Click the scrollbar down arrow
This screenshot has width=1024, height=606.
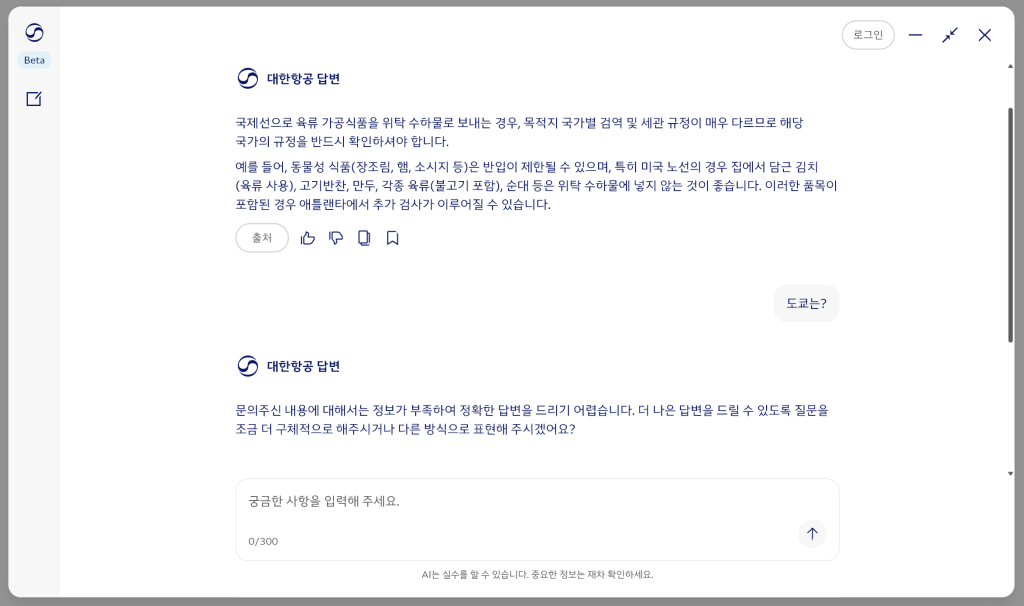(1010, 473)
